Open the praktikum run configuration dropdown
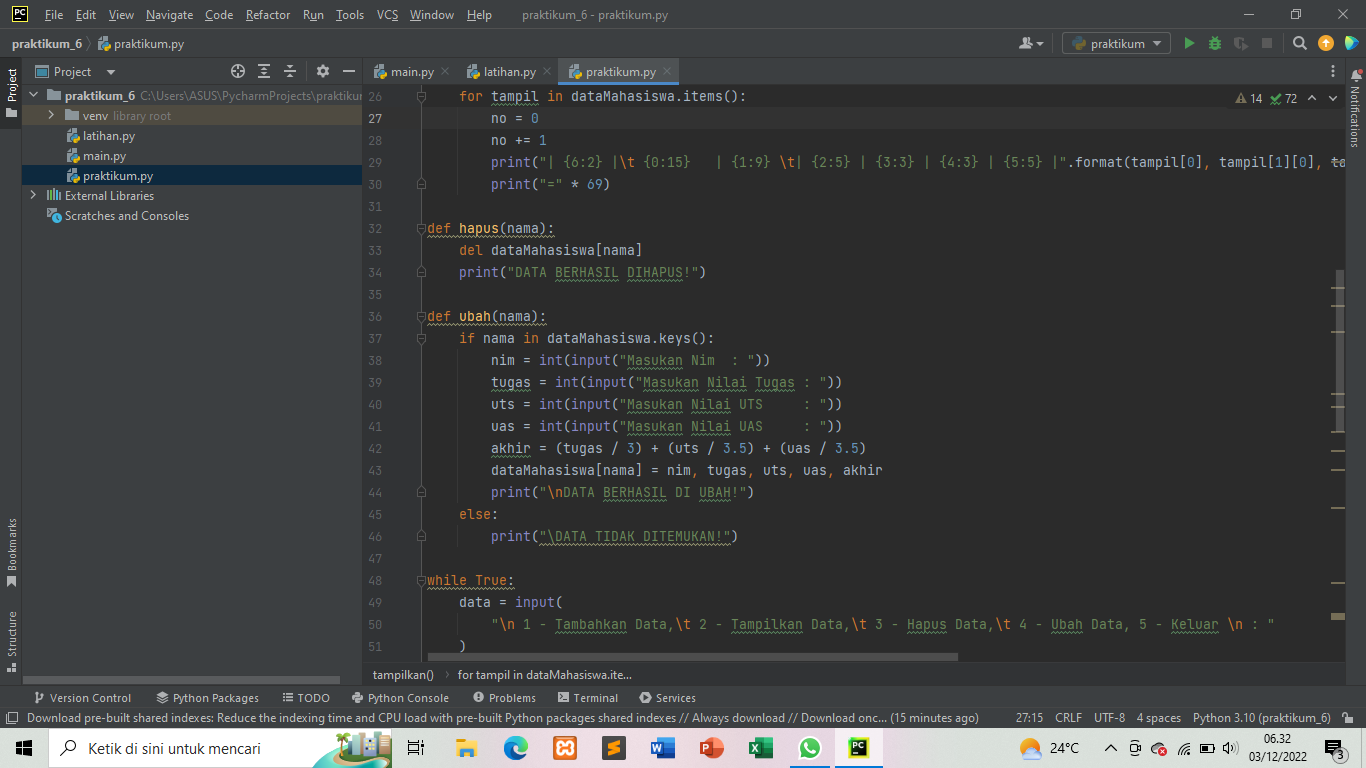Screen dimensions: 1366x768 coord(1115,44)
